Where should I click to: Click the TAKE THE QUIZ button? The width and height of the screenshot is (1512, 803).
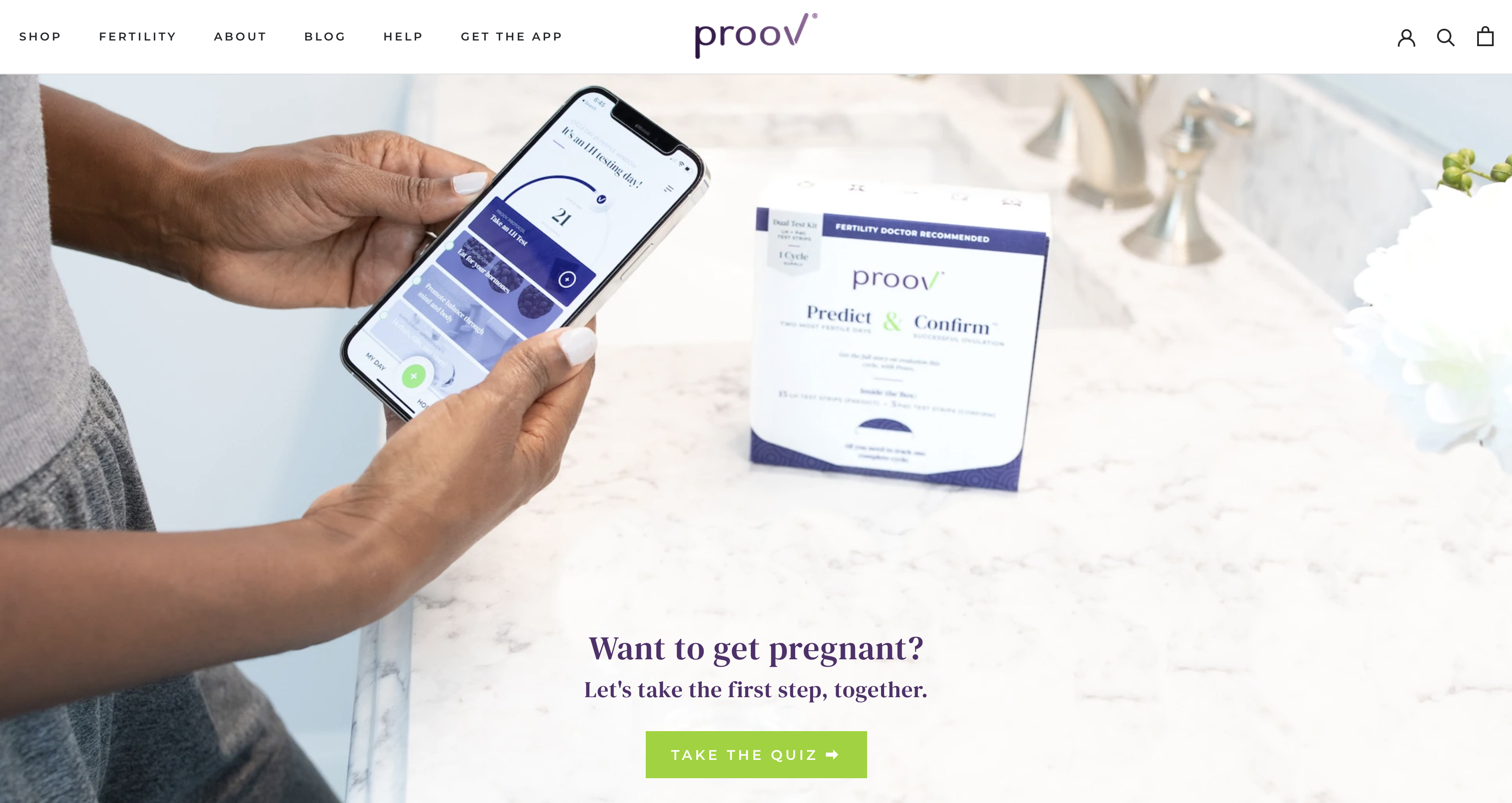click(x=755, y=754)
